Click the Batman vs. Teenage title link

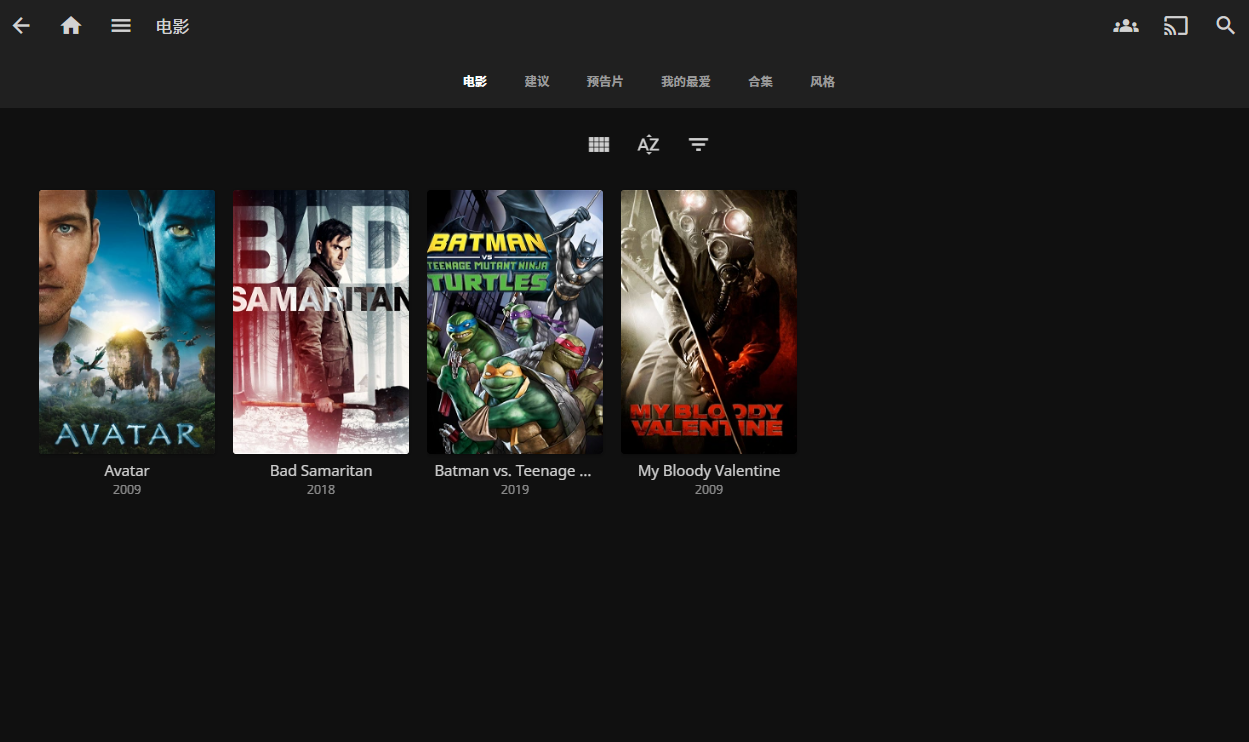(x=513, y=471)
